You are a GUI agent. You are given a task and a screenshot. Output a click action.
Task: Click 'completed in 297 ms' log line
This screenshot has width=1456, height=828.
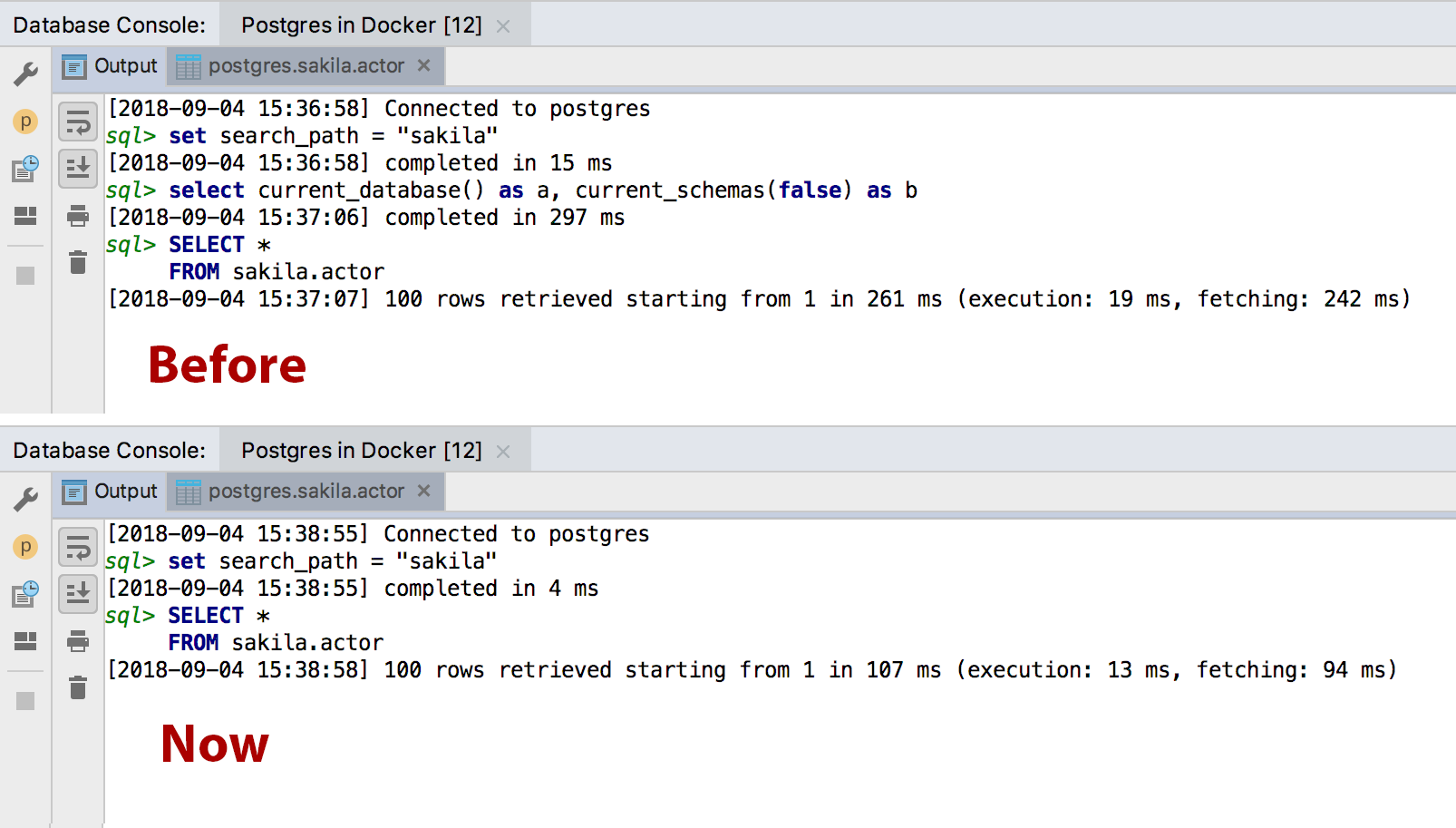pos(366,218)
